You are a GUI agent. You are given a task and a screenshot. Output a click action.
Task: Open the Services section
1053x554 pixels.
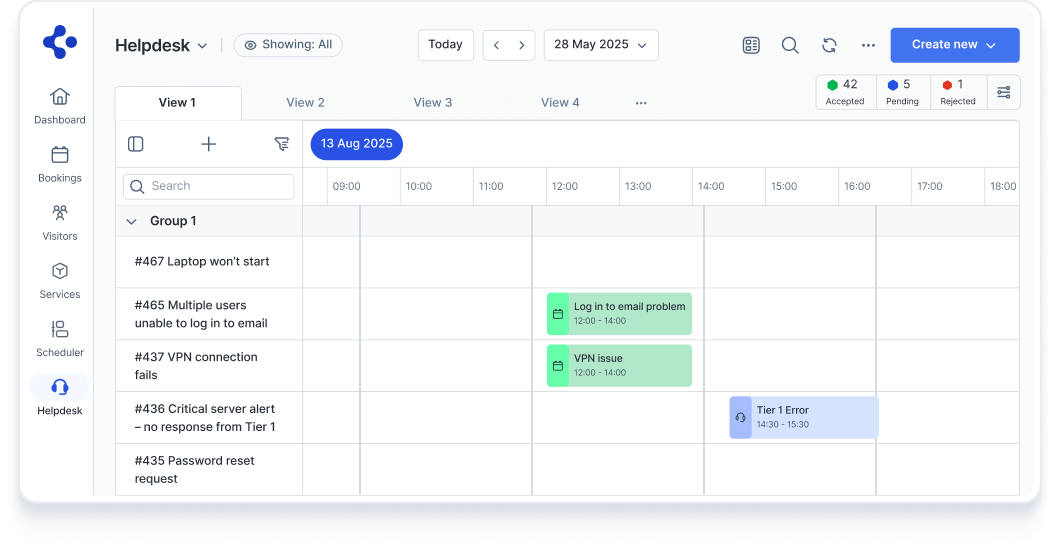click(60, 279)
